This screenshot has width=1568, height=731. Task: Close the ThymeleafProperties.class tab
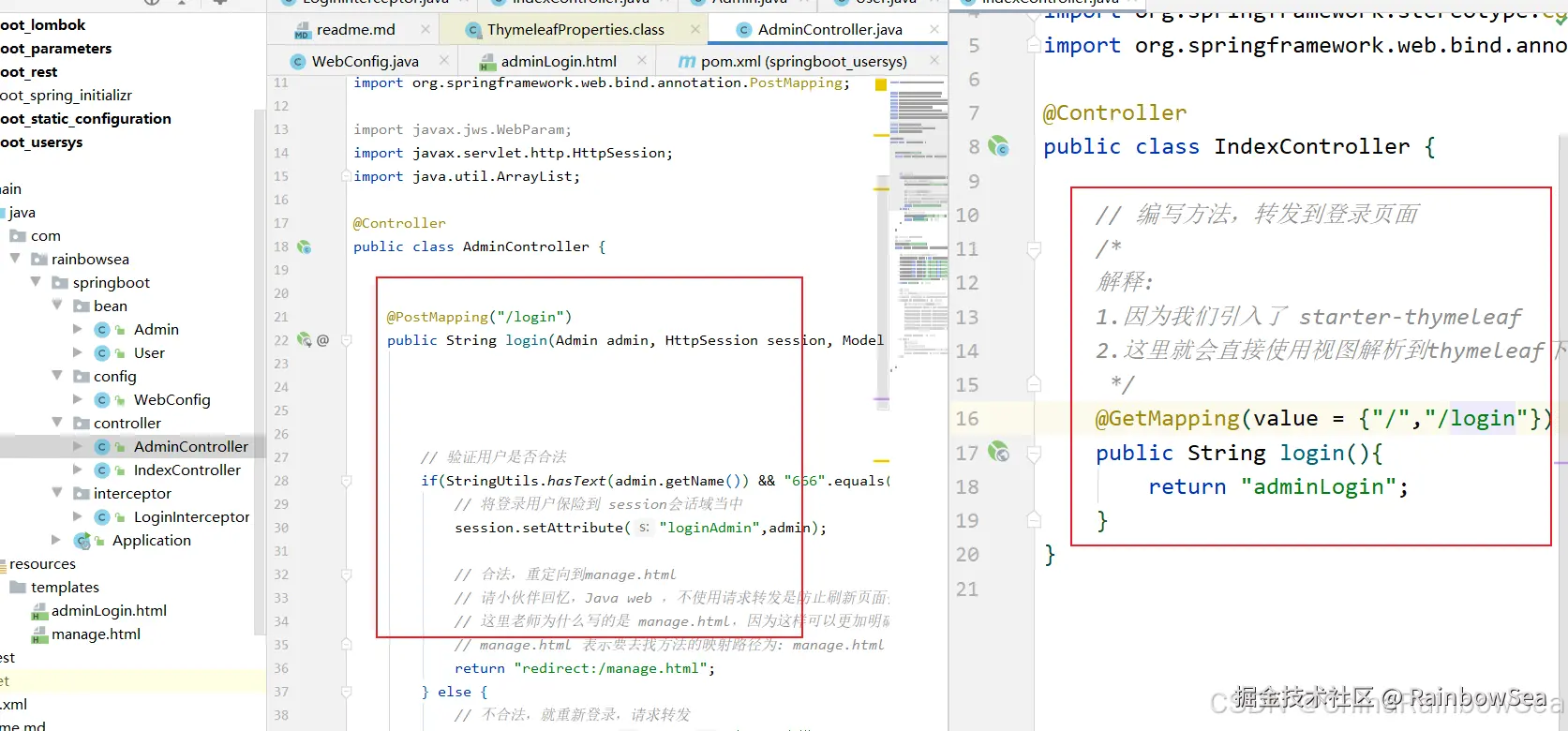click(x=694, y=29)
